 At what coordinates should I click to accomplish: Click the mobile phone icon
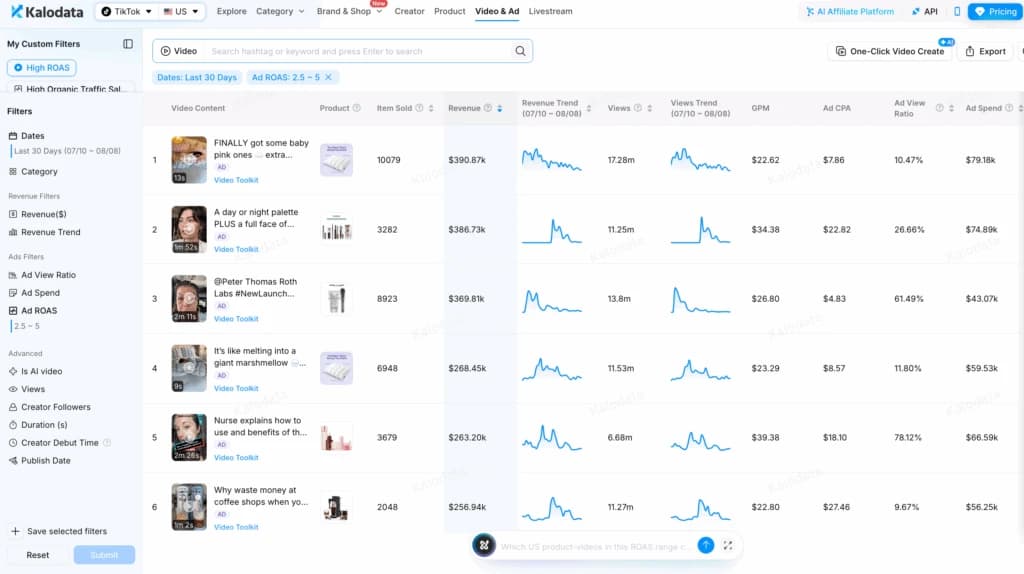click(957, 12)
